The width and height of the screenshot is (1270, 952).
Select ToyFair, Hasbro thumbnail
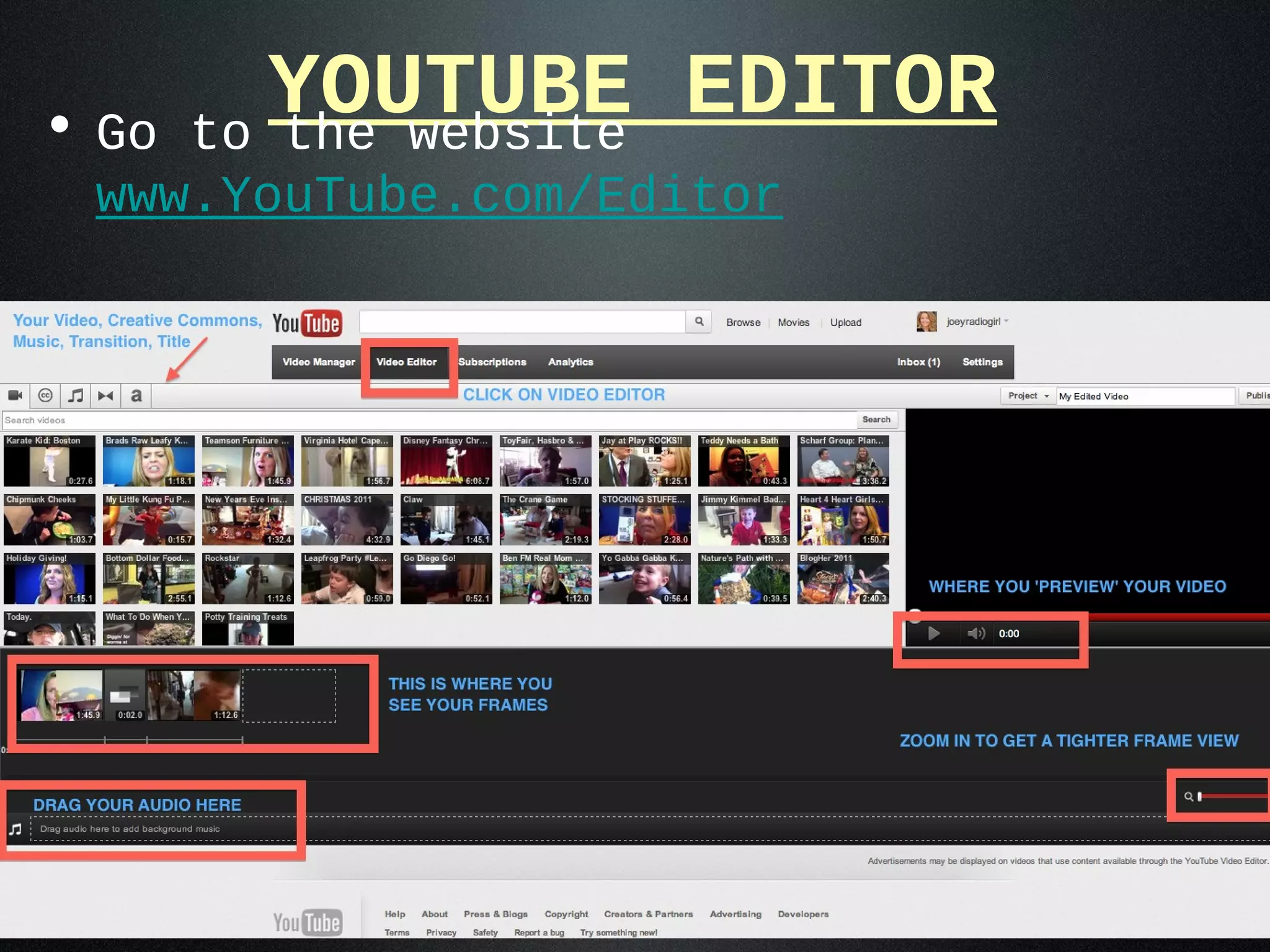546,461
